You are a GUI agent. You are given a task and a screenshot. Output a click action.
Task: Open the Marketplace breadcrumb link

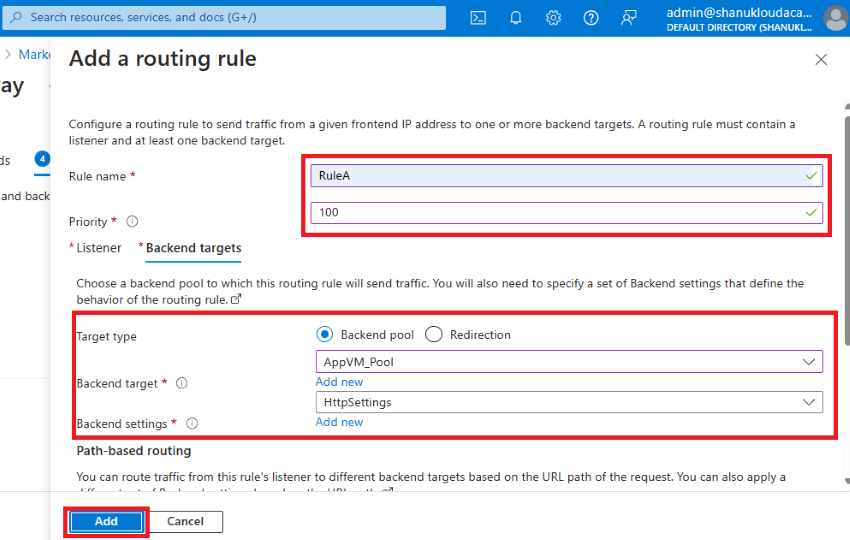click(x=35, y=54)
